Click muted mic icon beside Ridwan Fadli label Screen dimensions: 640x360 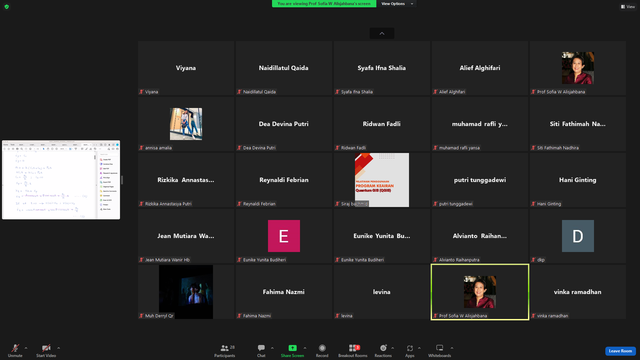(337, 148)
